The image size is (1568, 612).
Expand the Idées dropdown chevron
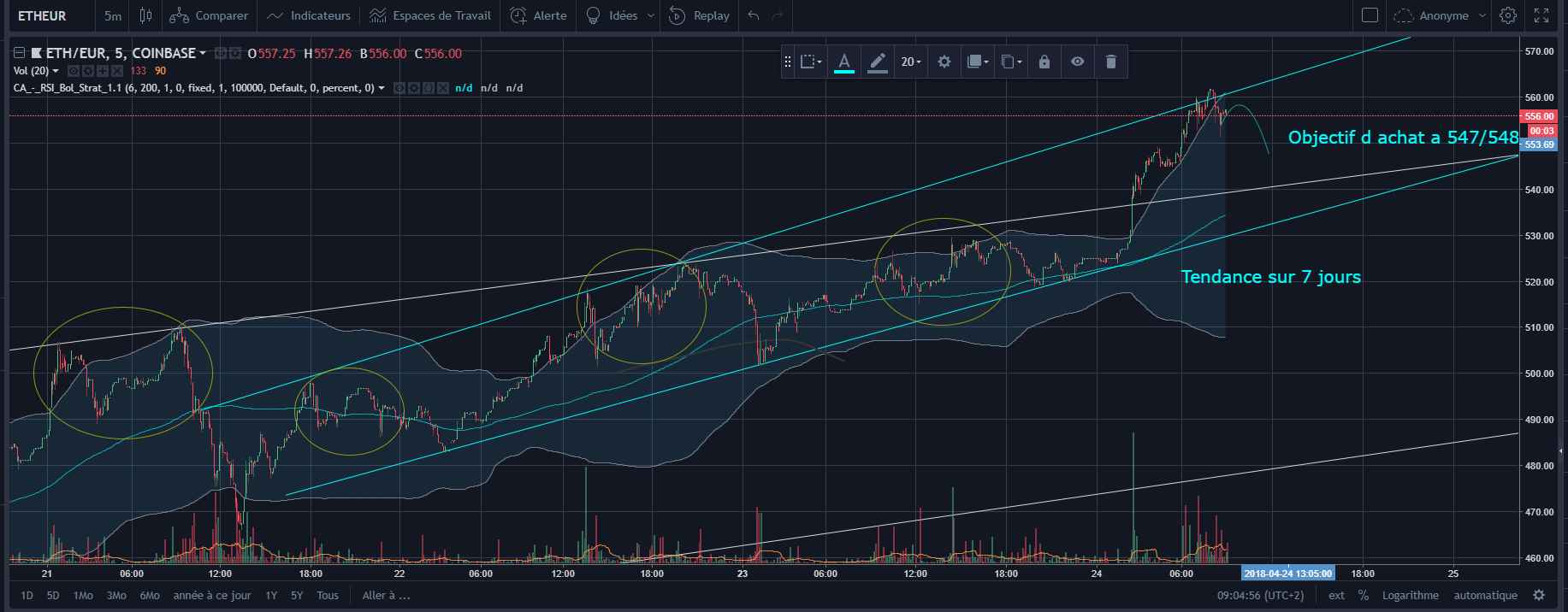point(651,15)
